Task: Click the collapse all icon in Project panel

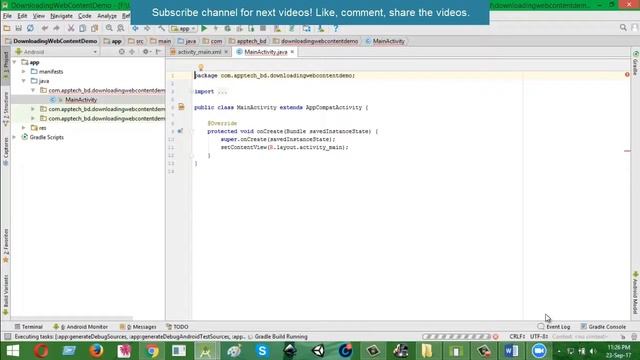Action: point(132,52)
